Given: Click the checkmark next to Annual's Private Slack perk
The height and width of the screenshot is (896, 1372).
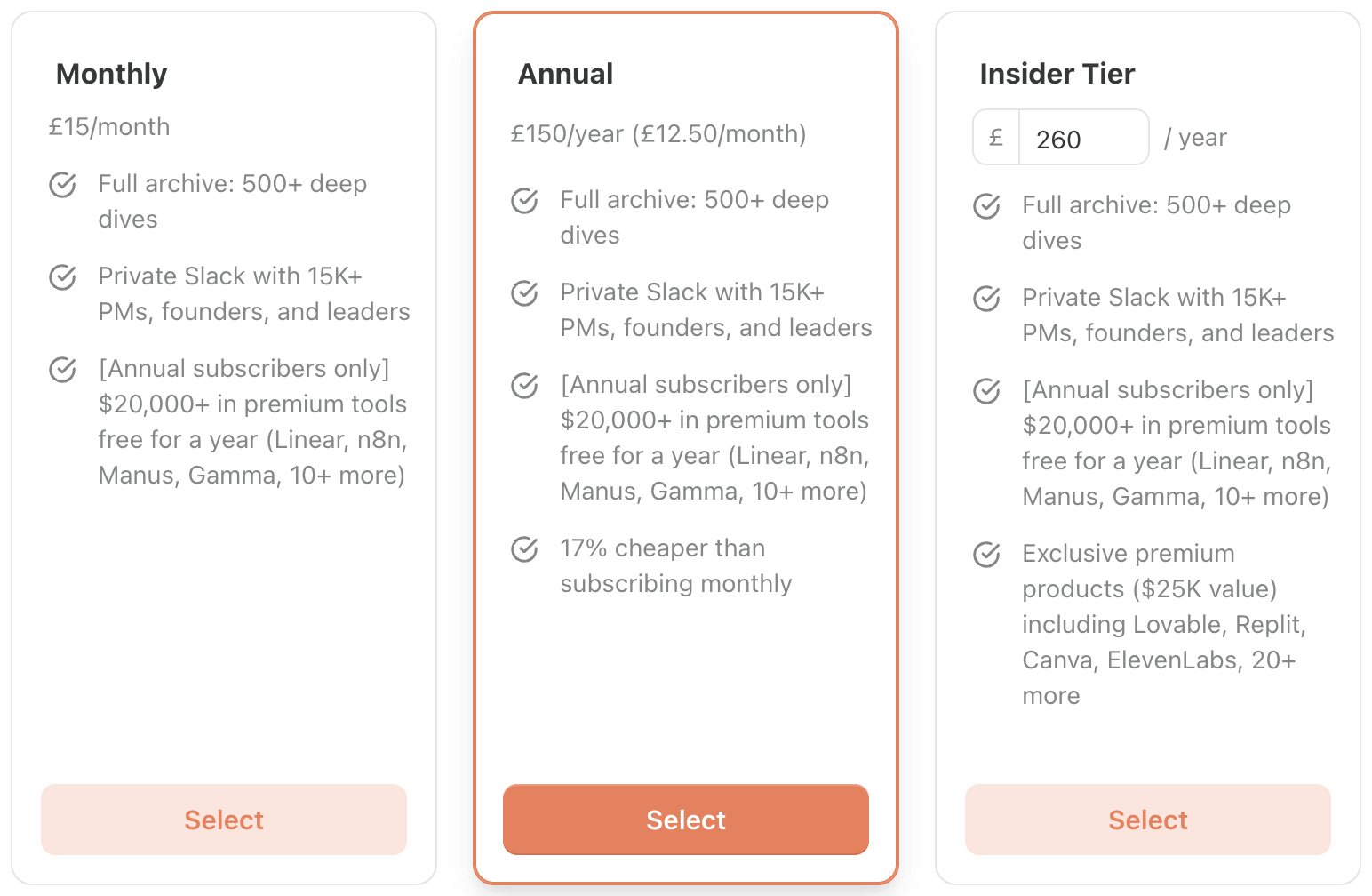Looking at the screenshot, I should 524,293.
